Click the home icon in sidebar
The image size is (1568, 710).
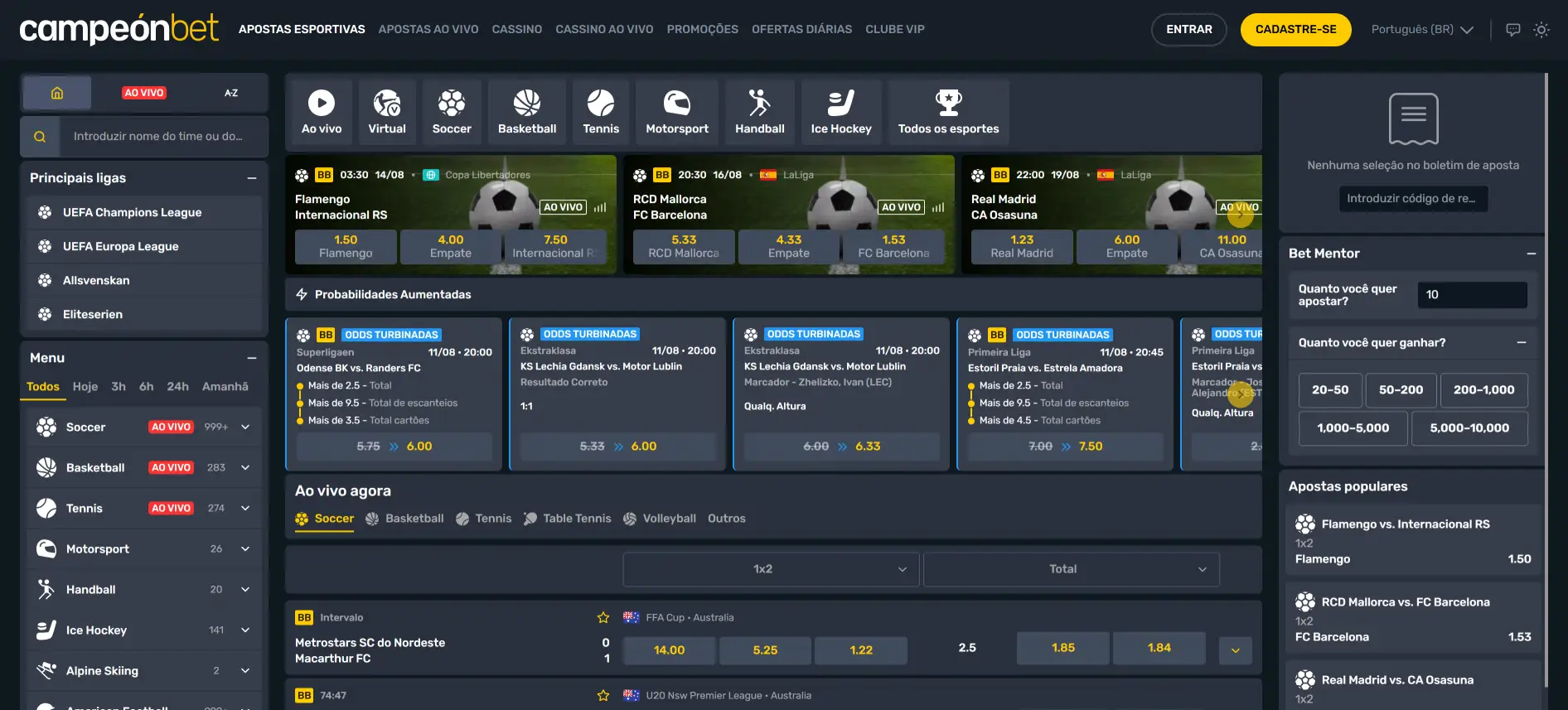57,93
